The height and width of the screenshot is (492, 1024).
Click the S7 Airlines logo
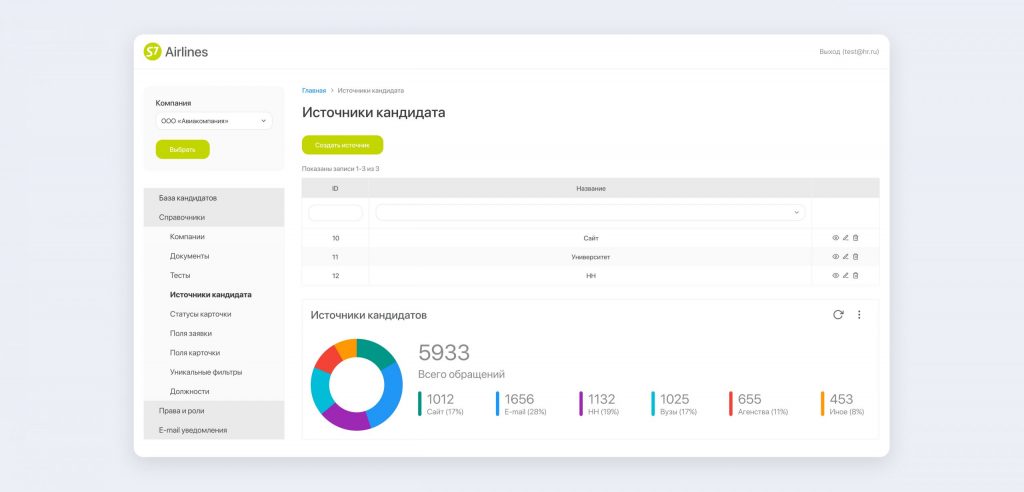tap(176, 52)
